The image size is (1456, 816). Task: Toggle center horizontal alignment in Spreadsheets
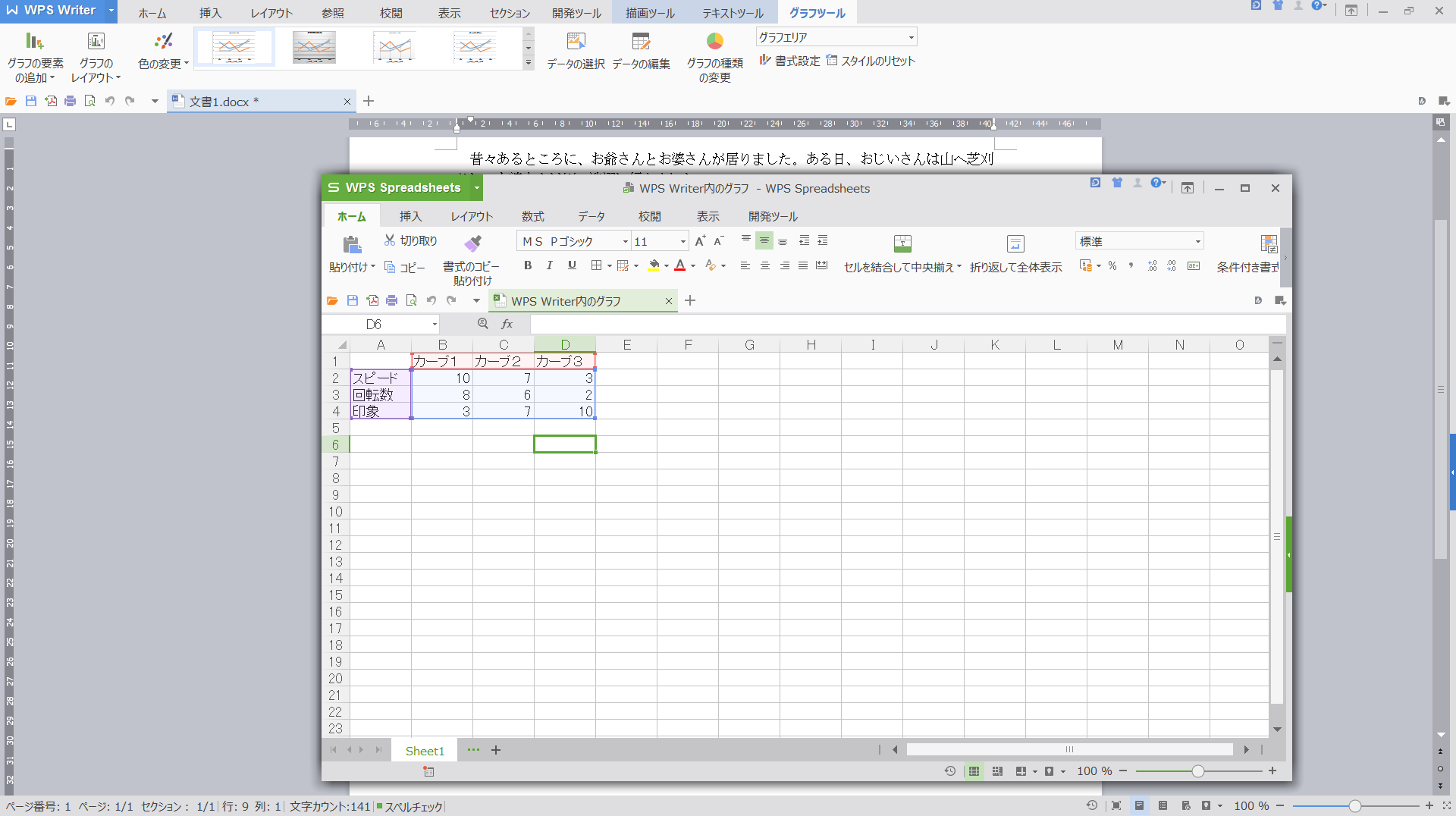(x=765, y=265)
